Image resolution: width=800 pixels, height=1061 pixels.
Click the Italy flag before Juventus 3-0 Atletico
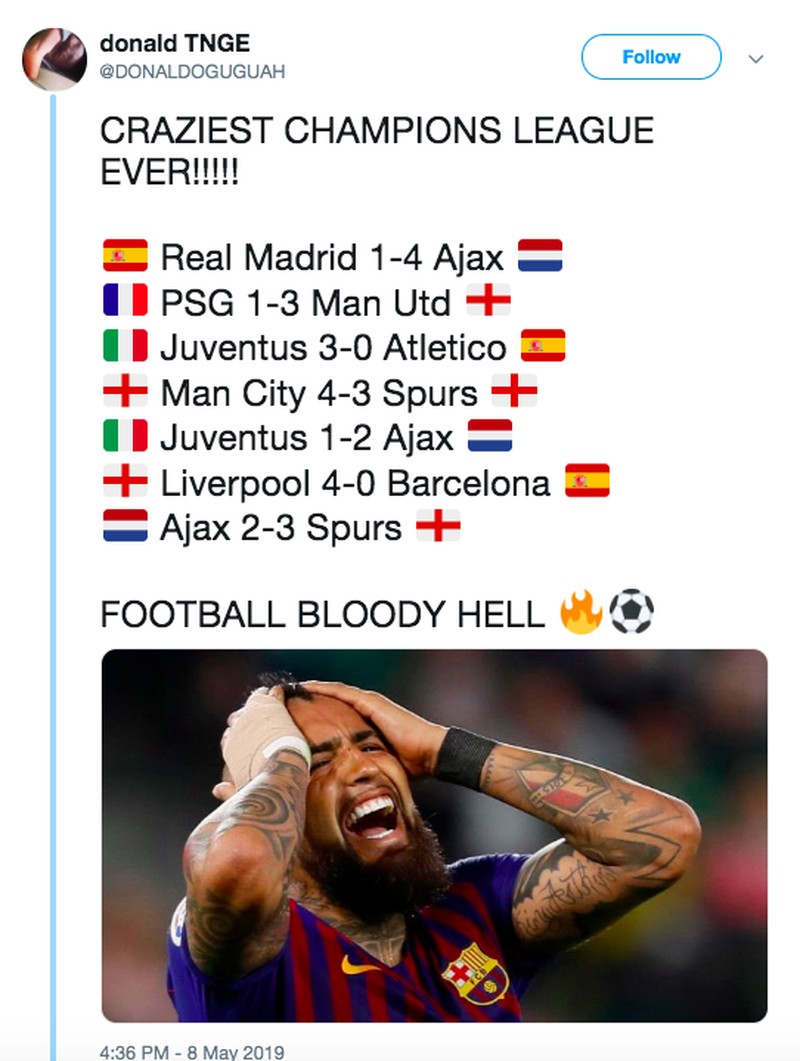[125, 347]
